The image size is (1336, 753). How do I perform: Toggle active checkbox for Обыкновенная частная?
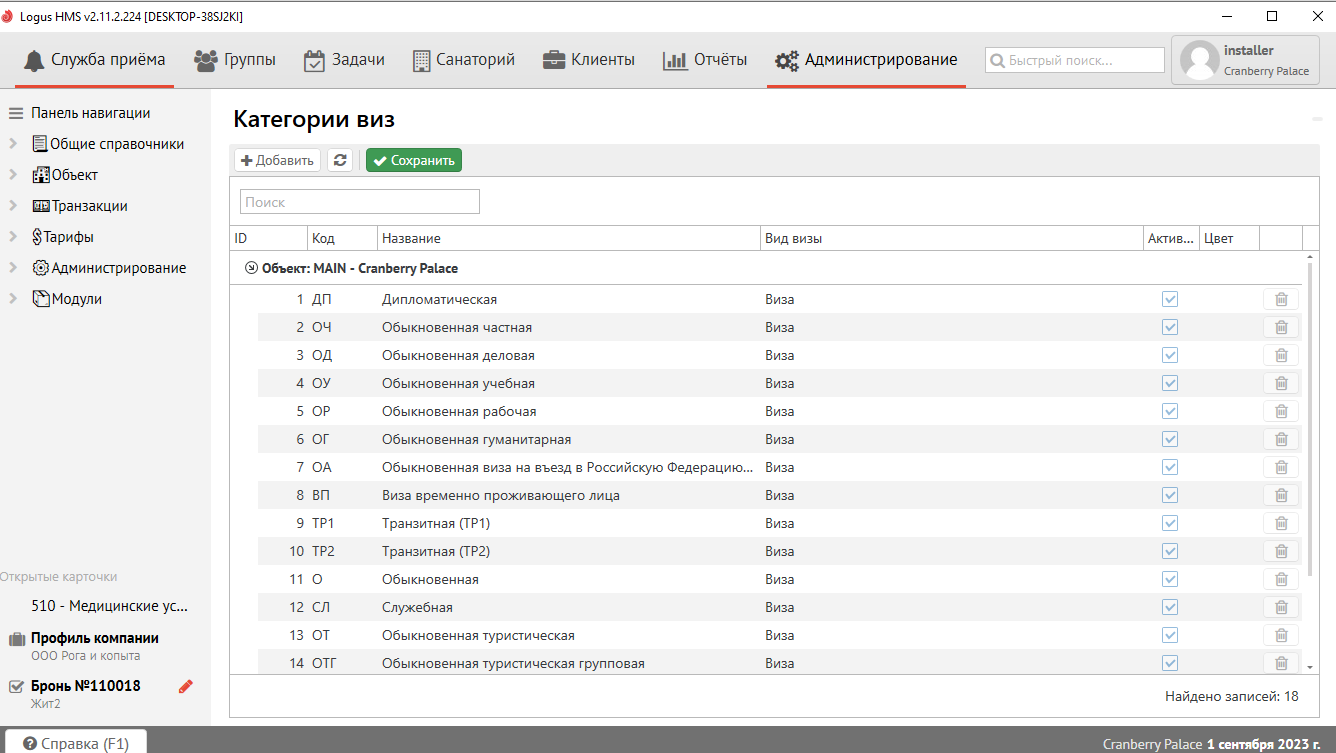(x=1169, y=327)
